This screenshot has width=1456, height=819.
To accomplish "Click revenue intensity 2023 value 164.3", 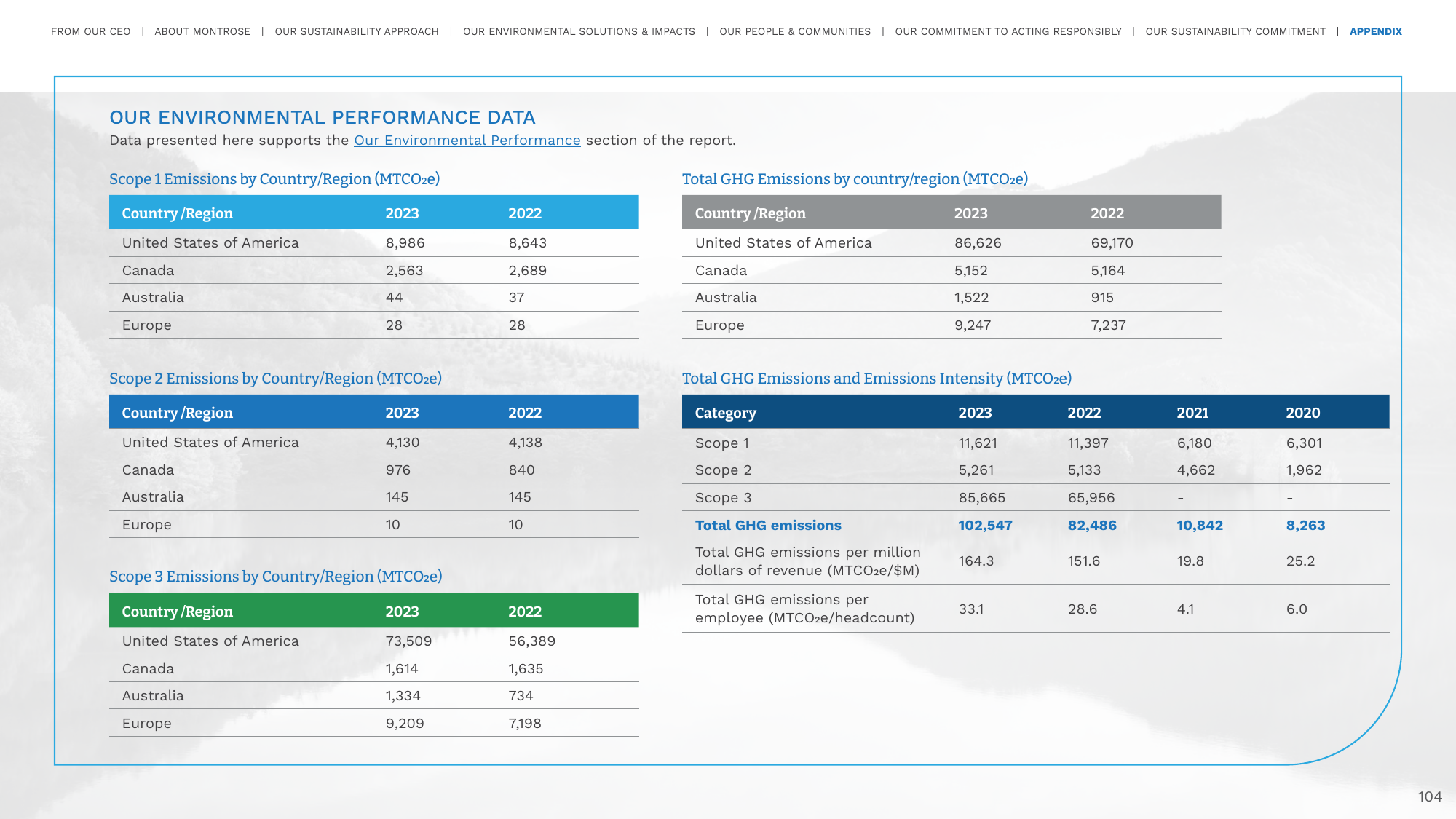I will click(976, 561).
